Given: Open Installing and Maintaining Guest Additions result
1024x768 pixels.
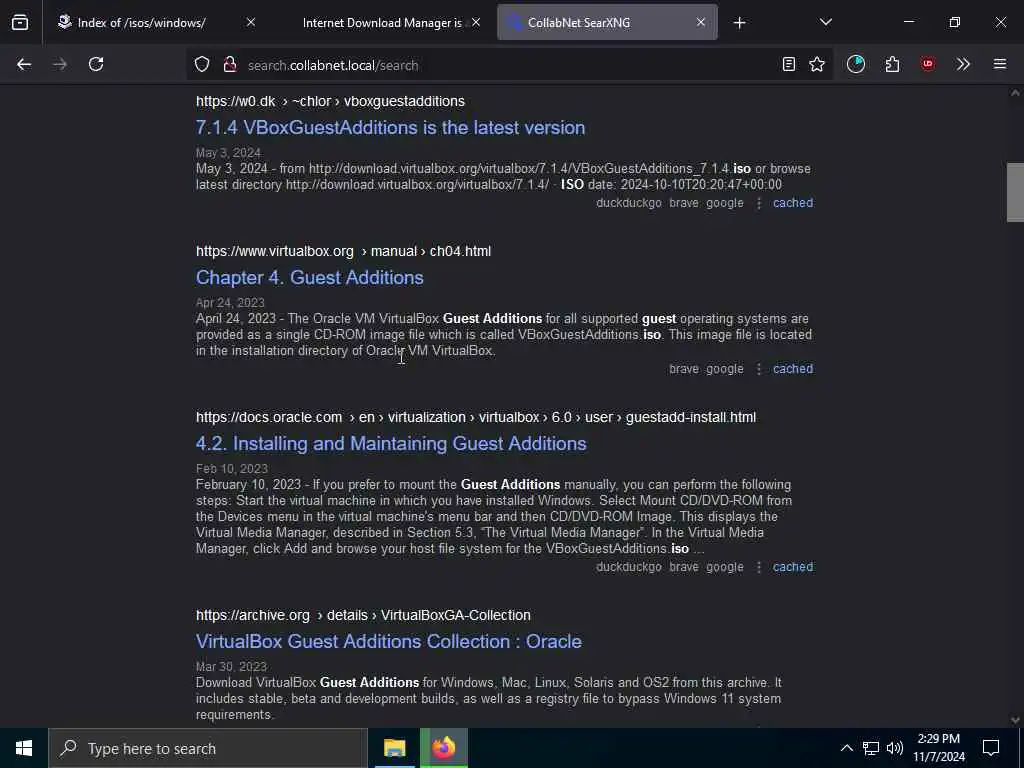Looking at the screenshot, I should (391, 443).
